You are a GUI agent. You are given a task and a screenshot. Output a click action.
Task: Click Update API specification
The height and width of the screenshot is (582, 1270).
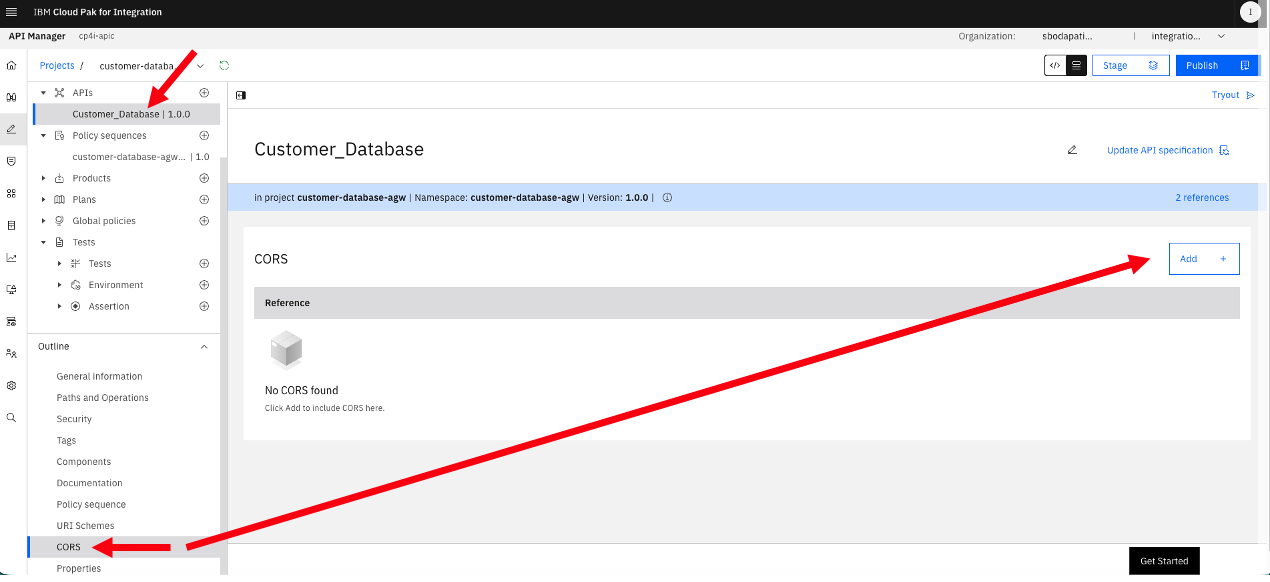[1168, 150]
